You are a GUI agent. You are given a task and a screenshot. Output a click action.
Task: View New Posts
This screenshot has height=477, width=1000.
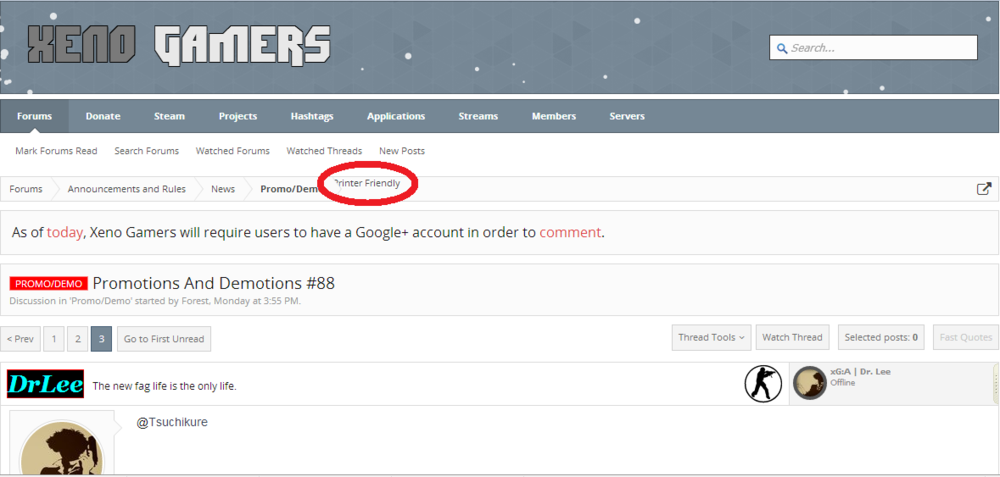(402, 151)
